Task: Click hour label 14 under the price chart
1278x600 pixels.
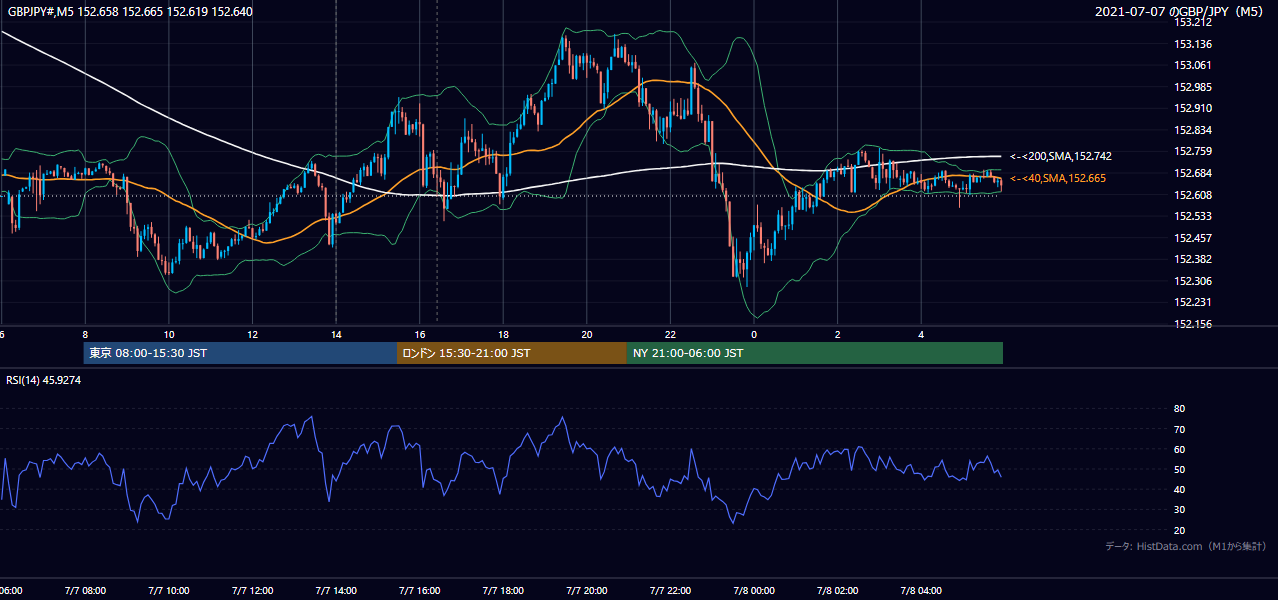Action: [336, 334]
